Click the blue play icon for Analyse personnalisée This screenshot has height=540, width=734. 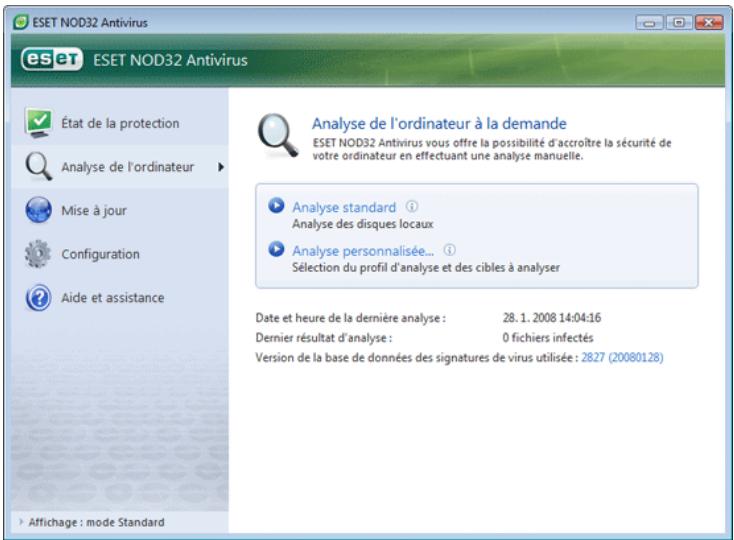click(x=276, y=249)
